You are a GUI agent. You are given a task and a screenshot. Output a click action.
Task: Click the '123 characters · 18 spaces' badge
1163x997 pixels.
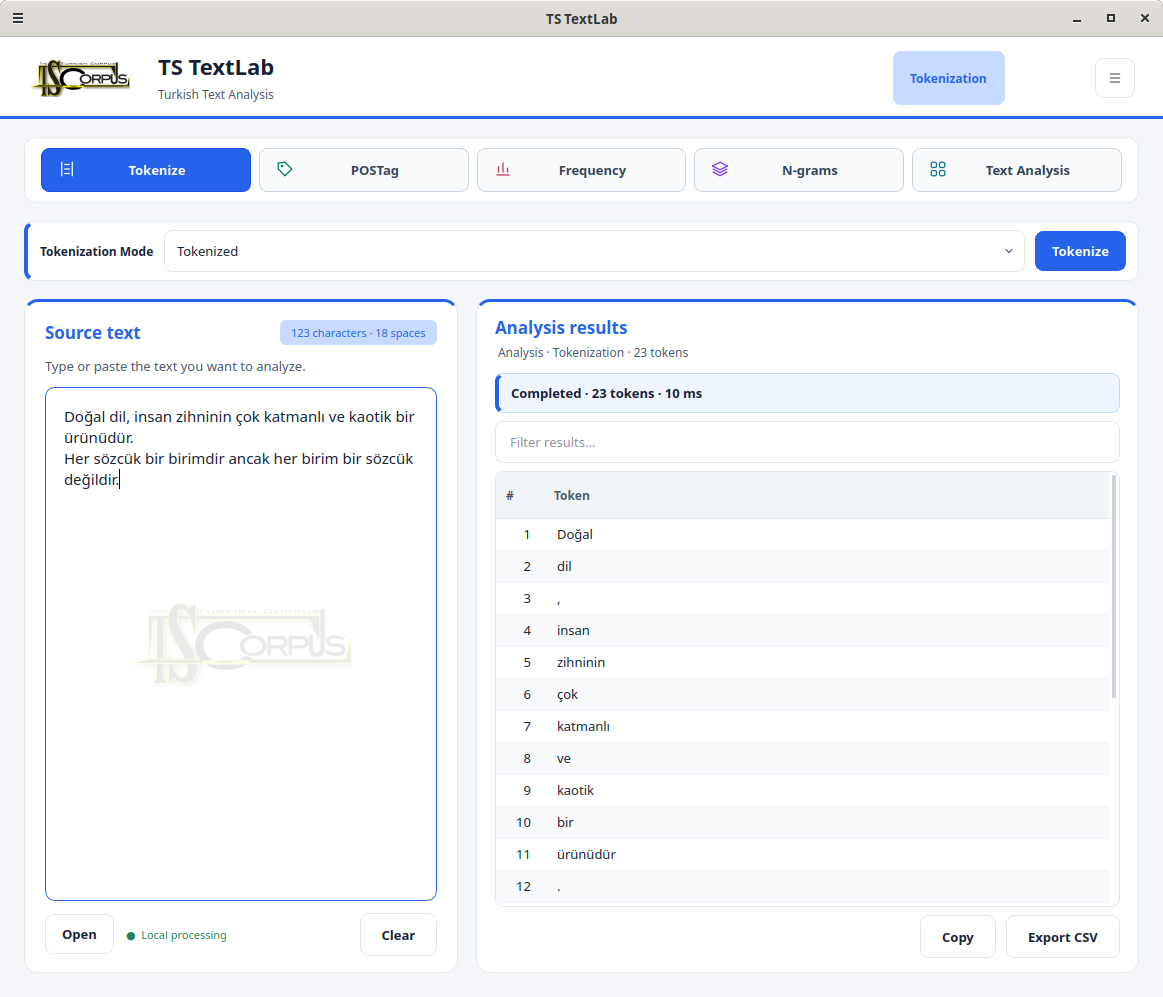(358, 333)
